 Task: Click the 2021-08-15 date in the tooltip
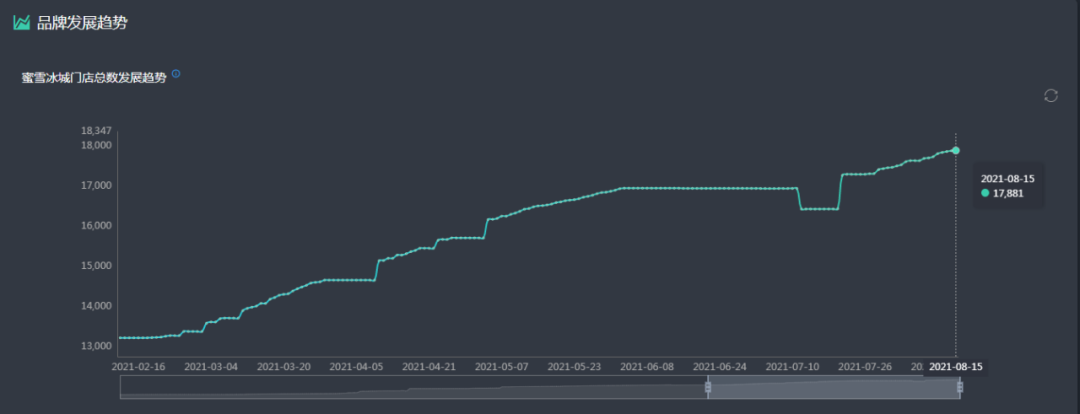[1008, 179]
